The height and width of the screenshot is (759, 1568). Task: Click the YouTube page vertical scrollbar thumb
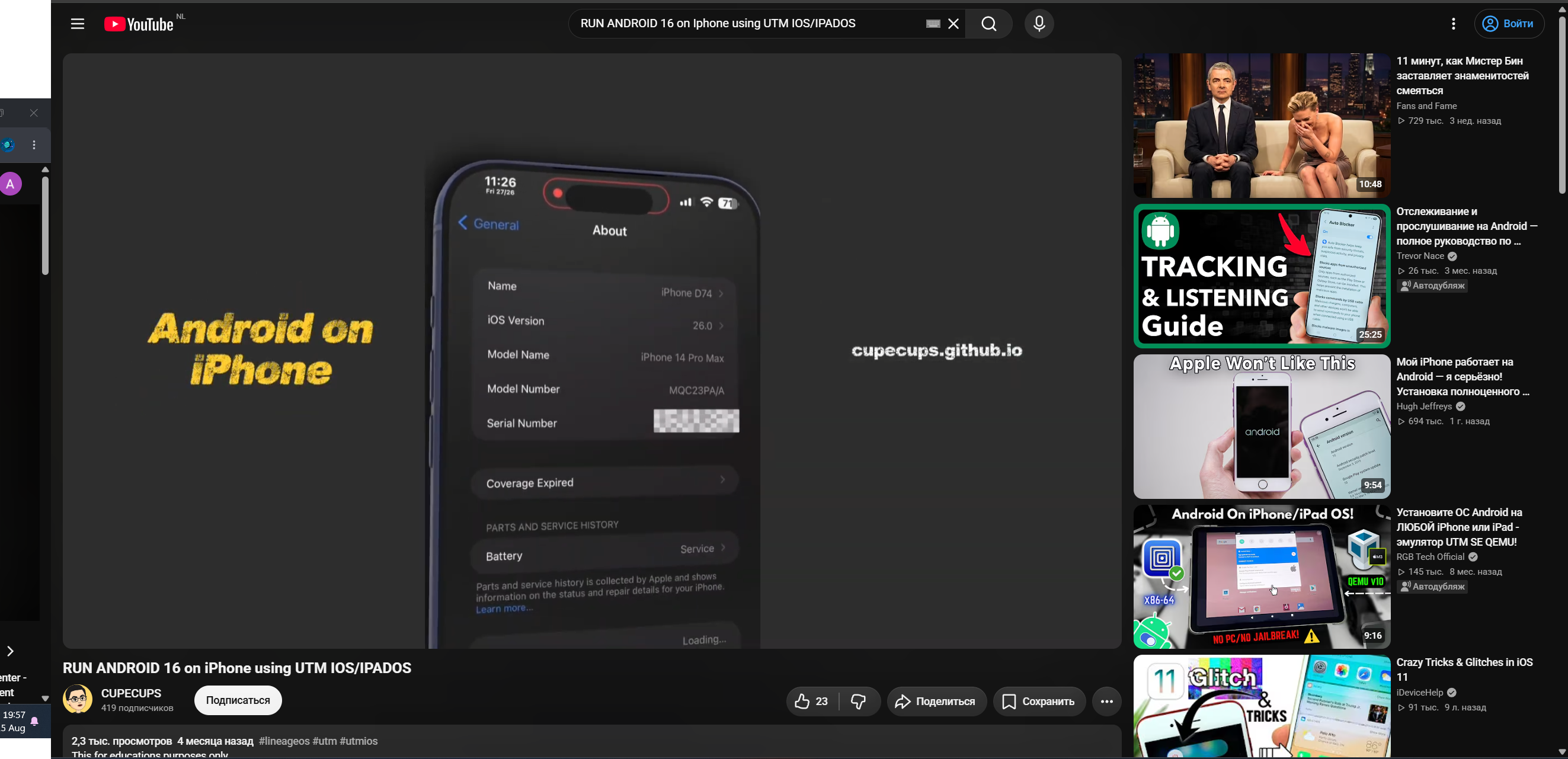pyautogui.click(x=1562, y=105)
